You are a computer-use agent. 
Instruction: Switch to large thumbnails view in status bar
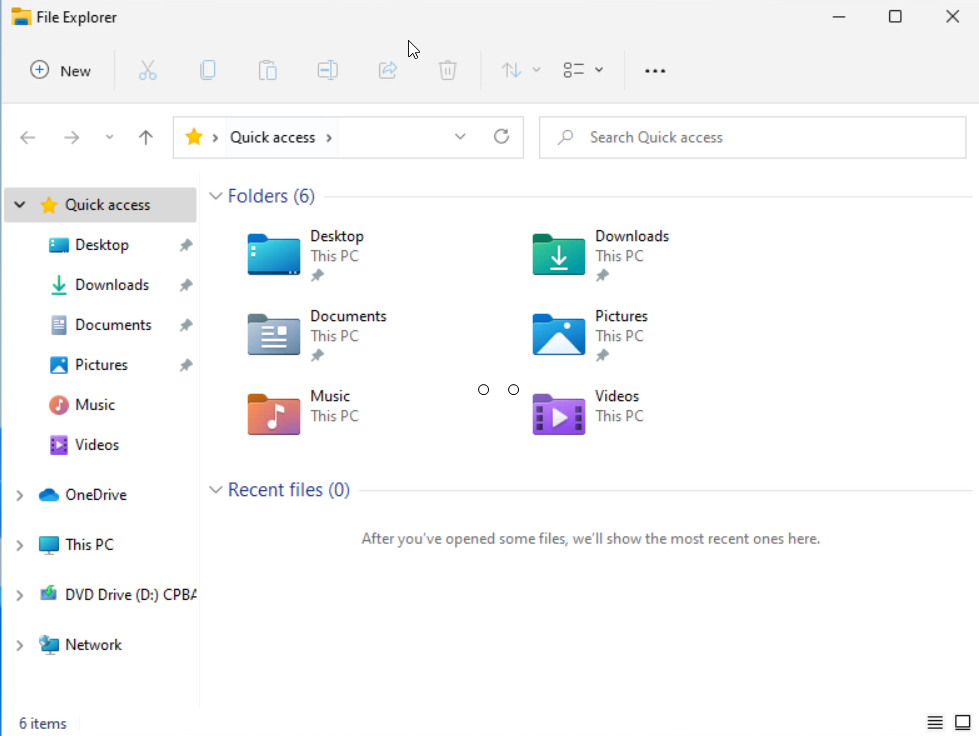962,722
